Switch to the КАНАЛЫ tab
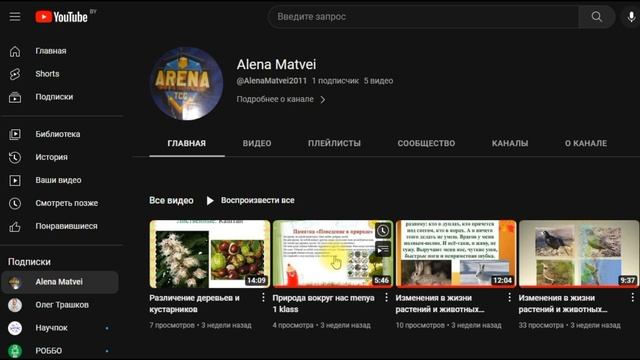Image resolution: width=640 pixels, height=360 pixels. click(510, 143)
